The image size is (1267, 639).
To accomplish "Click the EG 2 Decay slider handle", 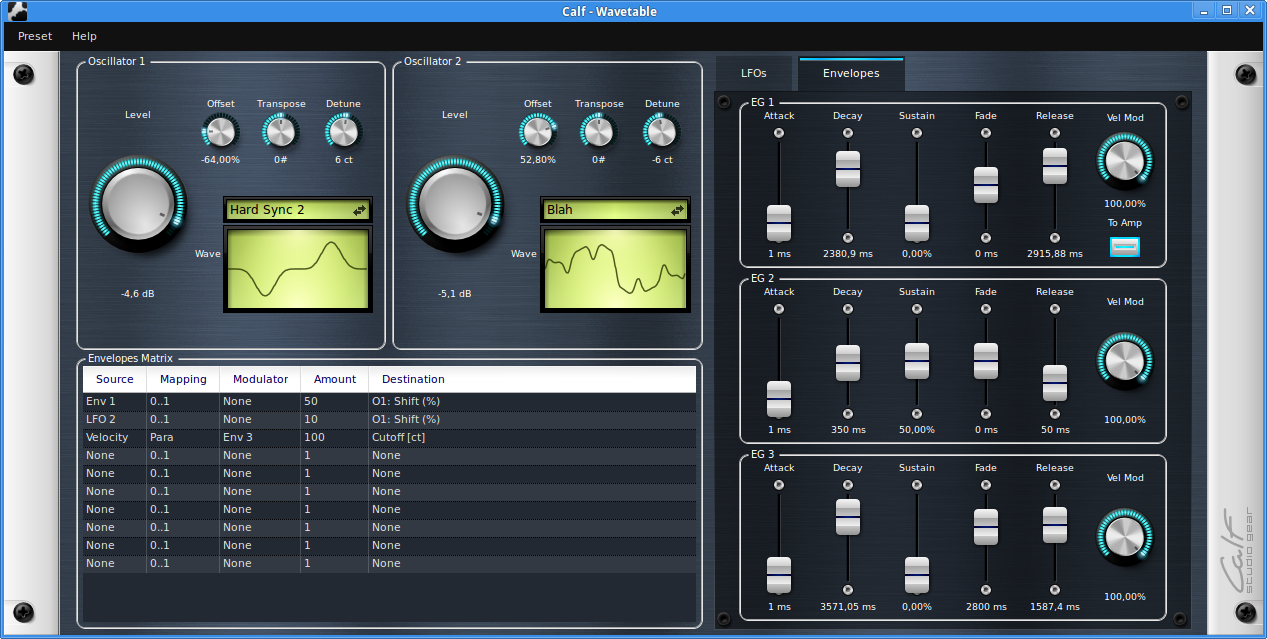I will pyautogui.click(x=848, y=363).
